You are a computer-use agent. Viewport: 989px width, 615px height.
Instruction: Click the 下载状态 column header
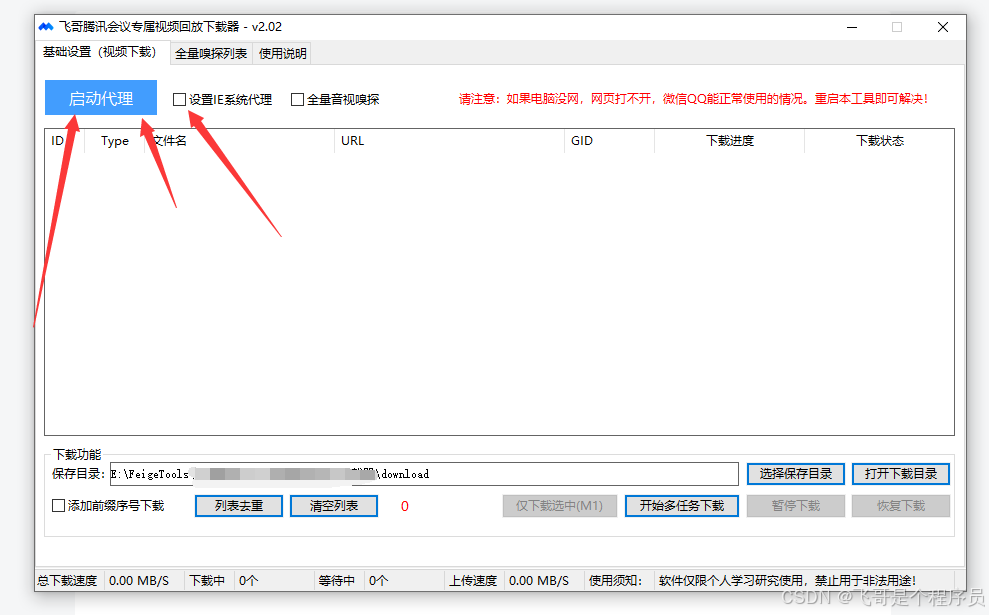click(x=879, y=141)
